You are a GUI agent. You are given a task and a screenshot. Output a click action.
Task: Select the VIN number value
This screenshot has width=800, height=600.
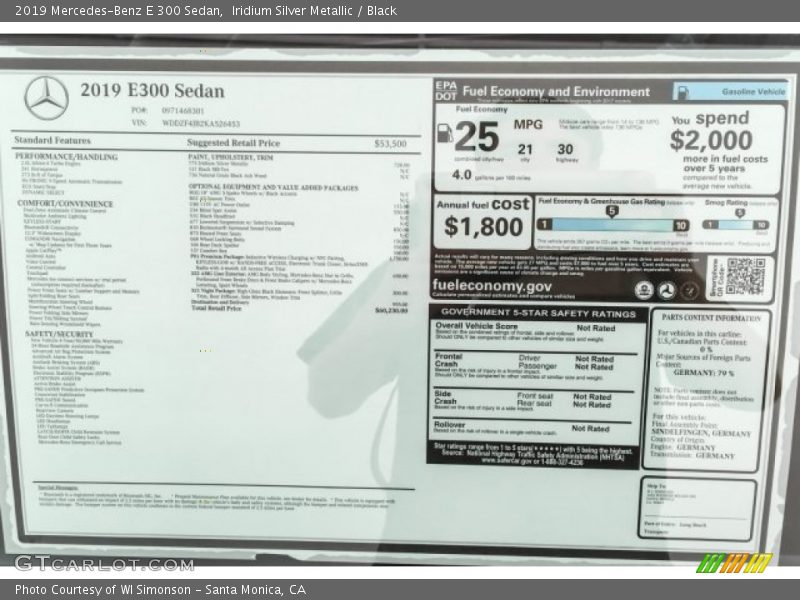click(x=201, y=123)
